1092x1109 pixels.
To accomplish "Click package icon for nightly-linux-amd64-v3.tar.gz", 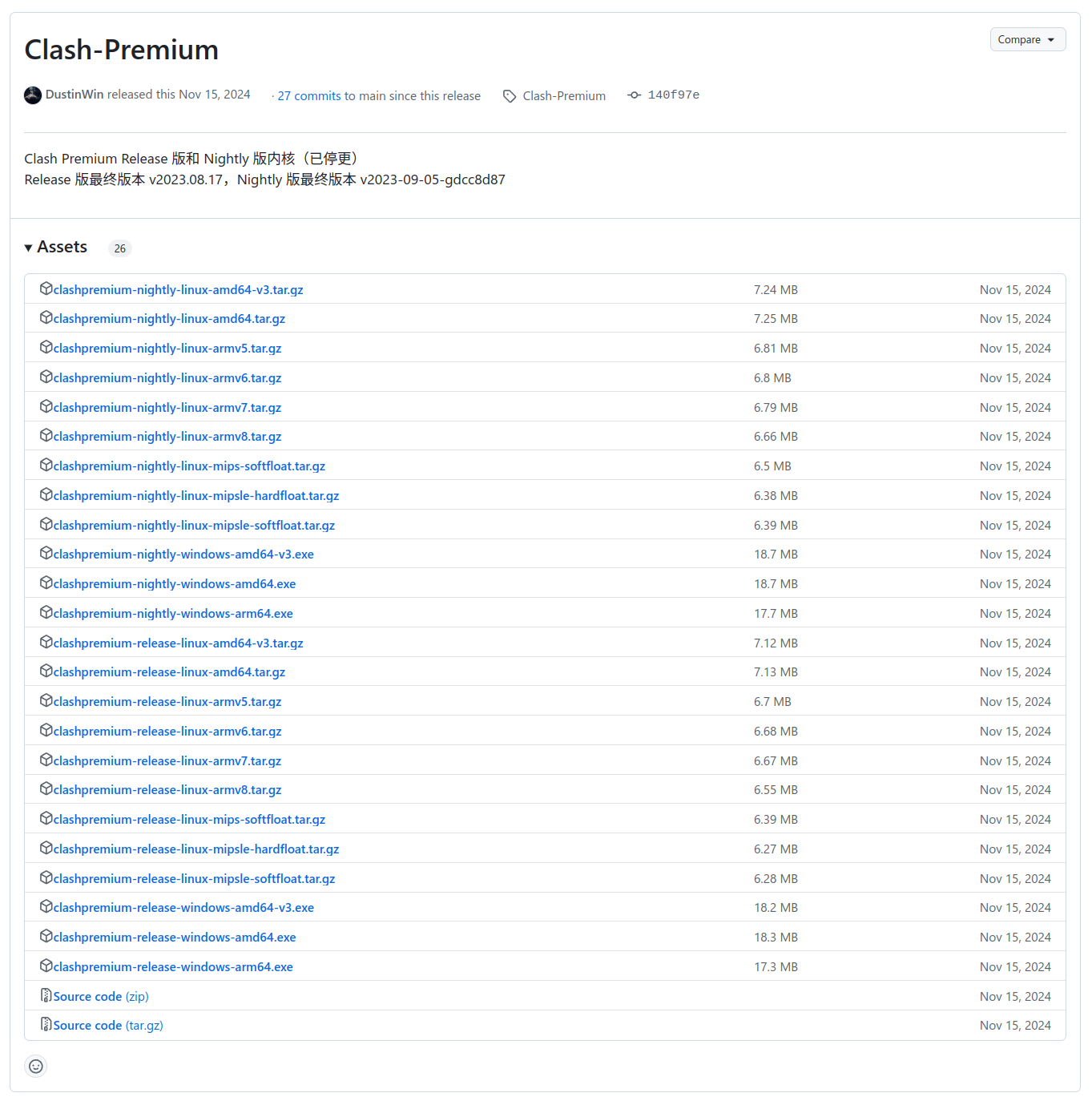I will [x=46, y=288].
